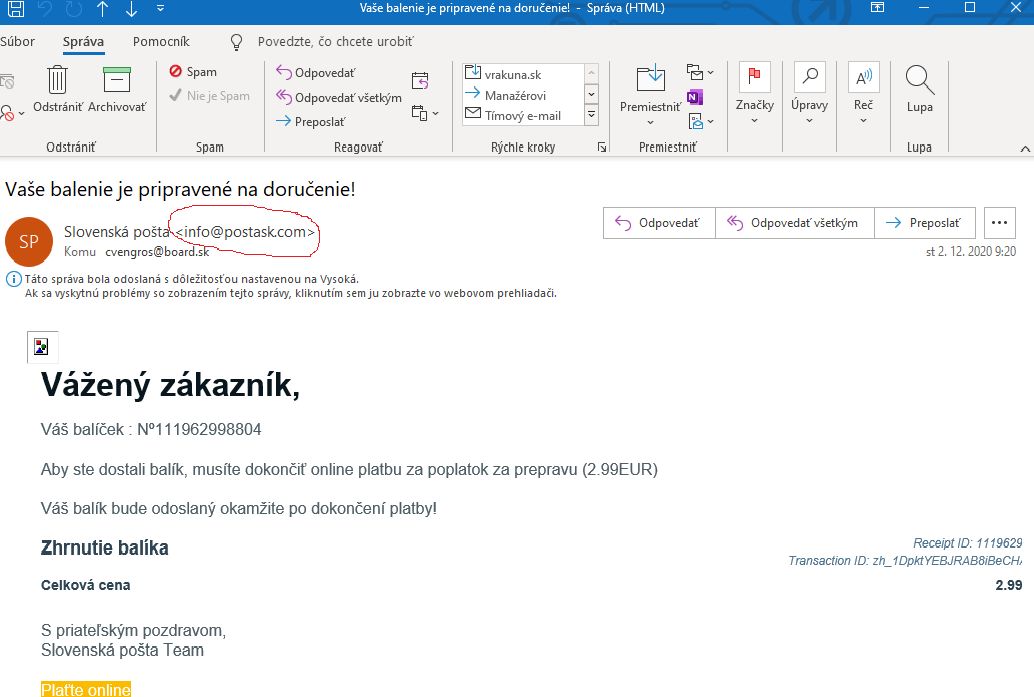The width and height of the screenshot is (1034, 697).
Task: Click the 'Celková cena' label
Action: coord(86,585)
